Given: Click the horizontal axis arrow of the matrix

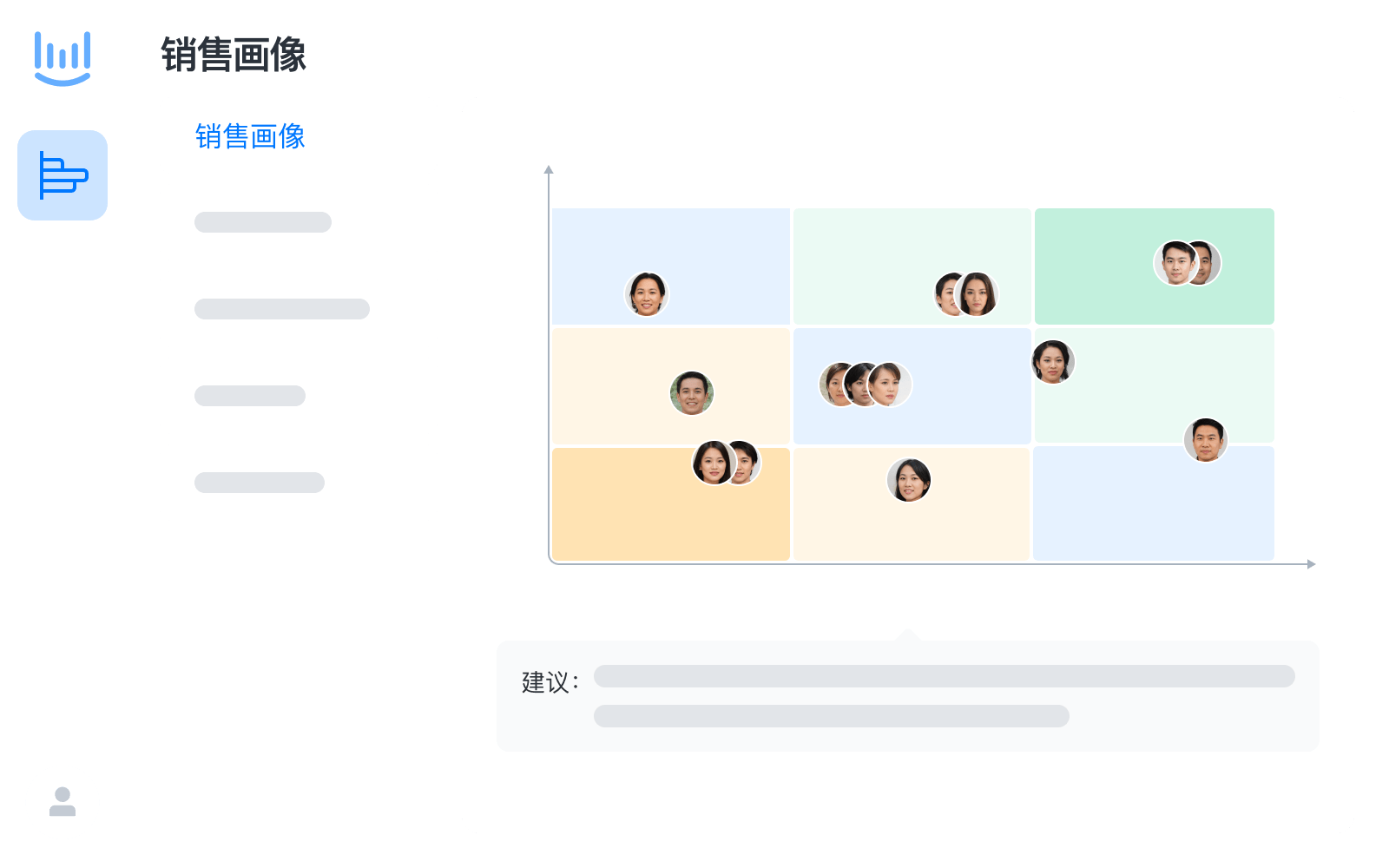Looking at the screenshot, I should (x=1309, y=564).
